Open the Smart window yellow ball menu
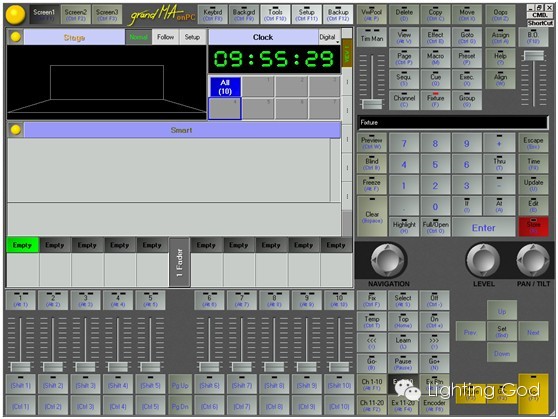This screenshot has width=558, height=419. coord(15,130)
